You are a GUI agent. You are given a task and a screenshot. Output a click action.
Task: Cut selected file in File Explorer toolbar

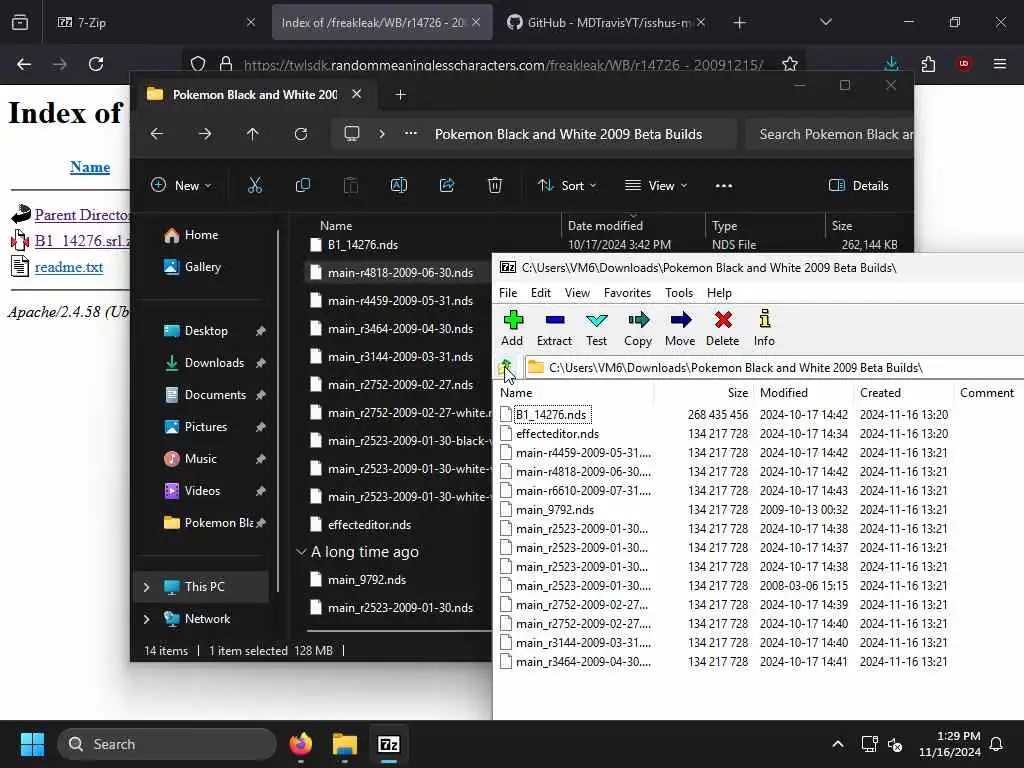[x=255, y=185]
